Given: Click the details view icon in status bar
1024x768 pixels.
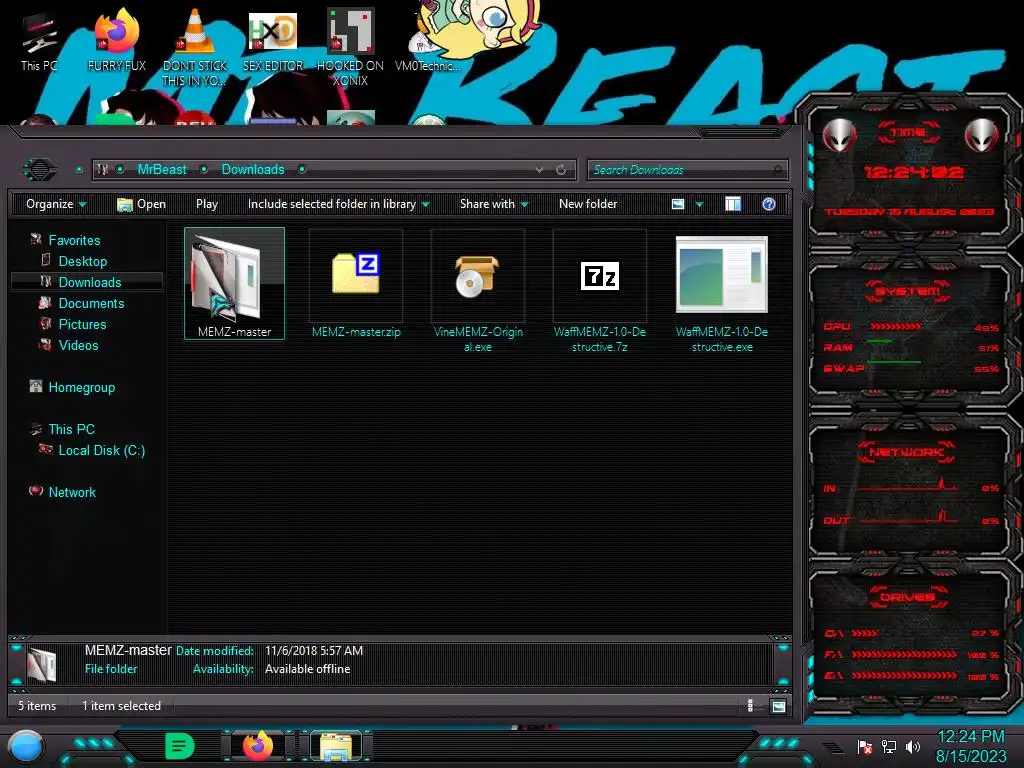Looking at the screenshot, I should pos(750,705).
